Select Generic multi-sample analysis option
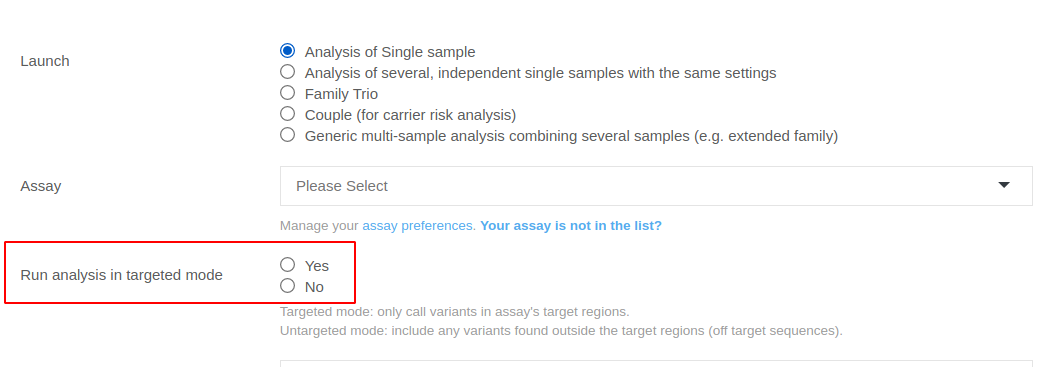The width and height of the screenshot is (1053, 367). coord(287,135)
